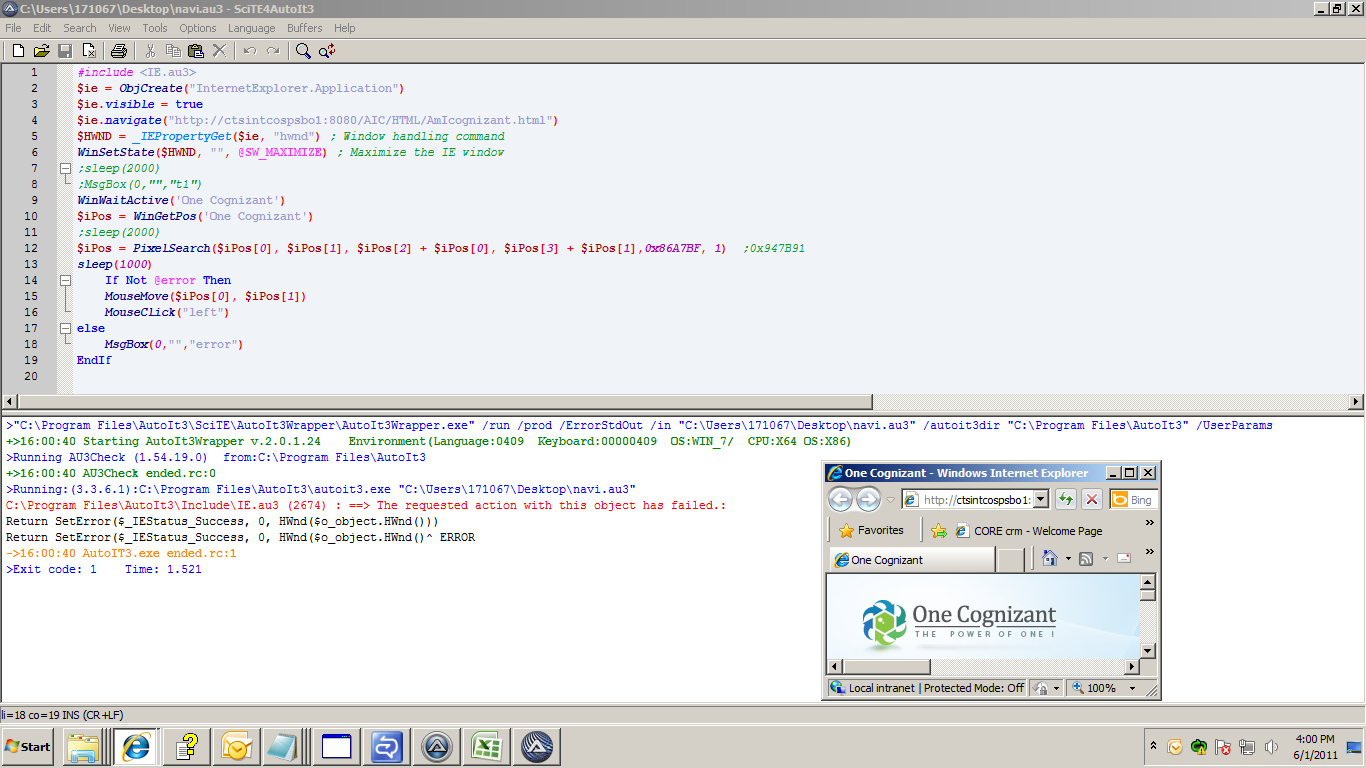Open Find with the magnifier icon

point(303,50)
